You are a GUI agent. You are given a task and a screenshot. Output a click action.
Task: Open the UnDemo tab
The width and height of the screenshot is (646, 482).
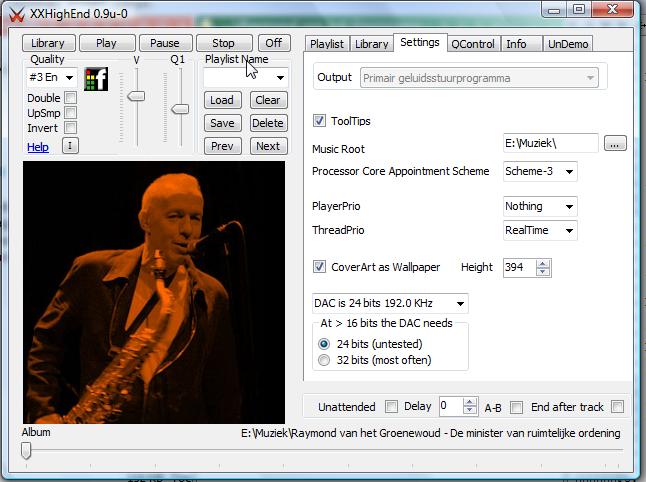(x=568, y=44)
